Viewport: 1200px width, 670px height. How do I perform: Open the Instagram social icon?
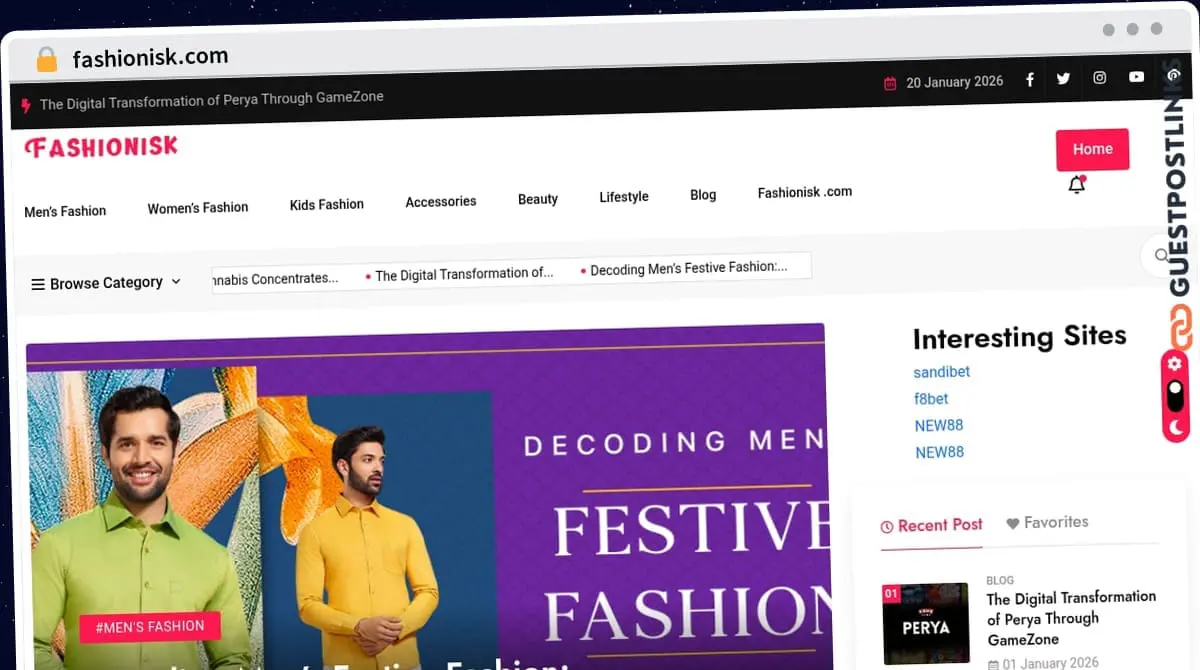1100,78
